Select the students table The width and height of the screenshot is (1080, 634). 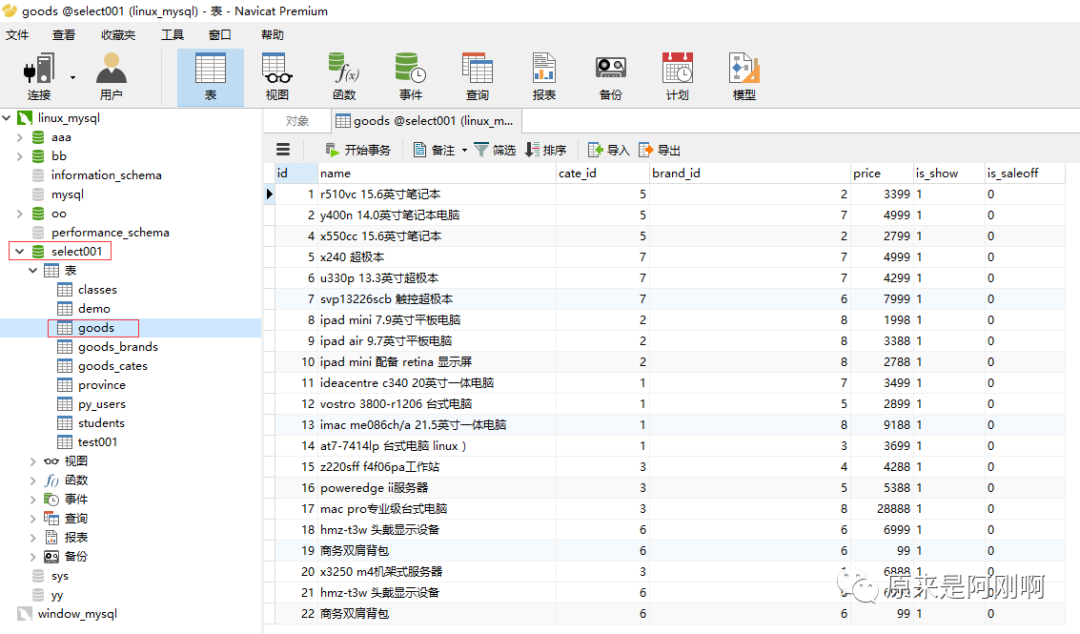[x=101, y=423]
